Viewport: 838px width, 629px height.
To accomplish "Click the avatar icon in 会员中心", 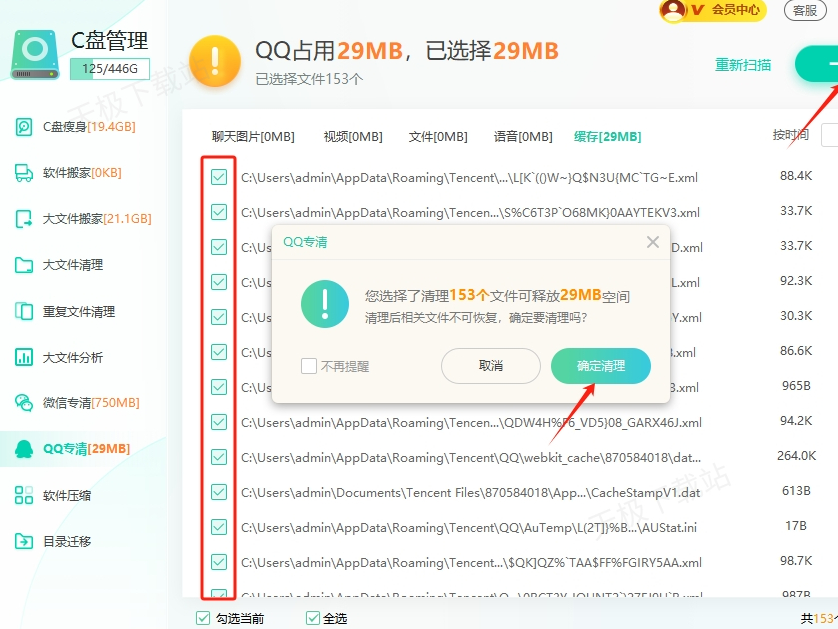I will point(673,10).
